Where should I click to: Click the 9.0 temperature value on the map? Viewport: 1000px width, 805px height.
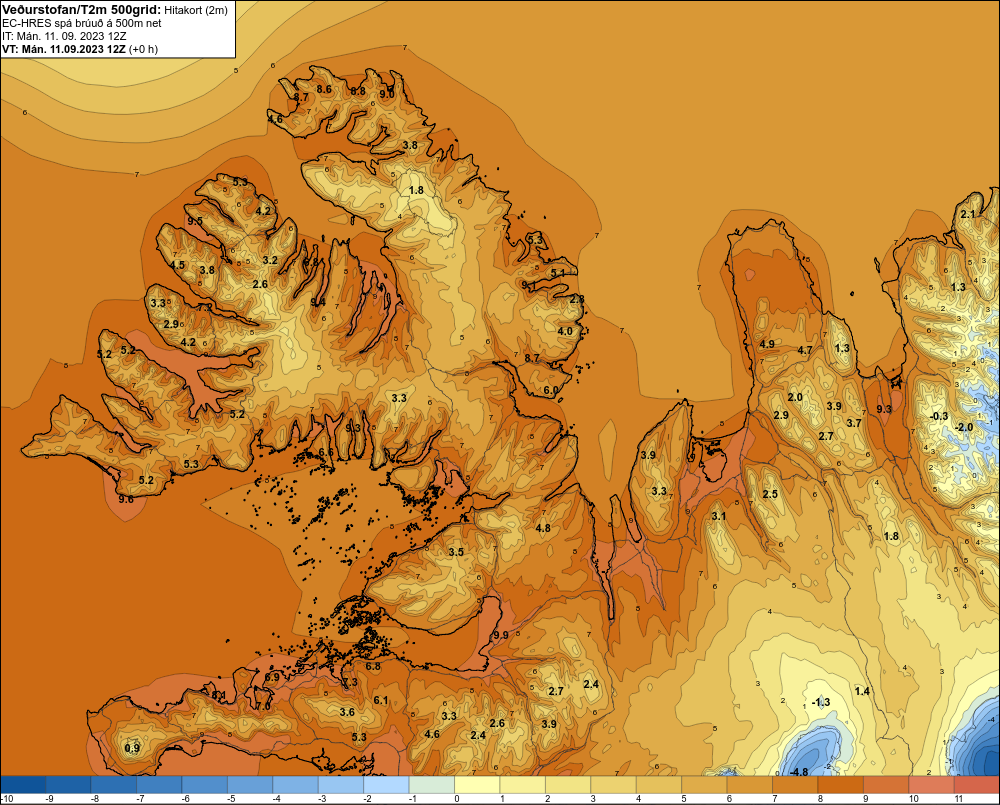pyautogui.click(x=387, y=94)
